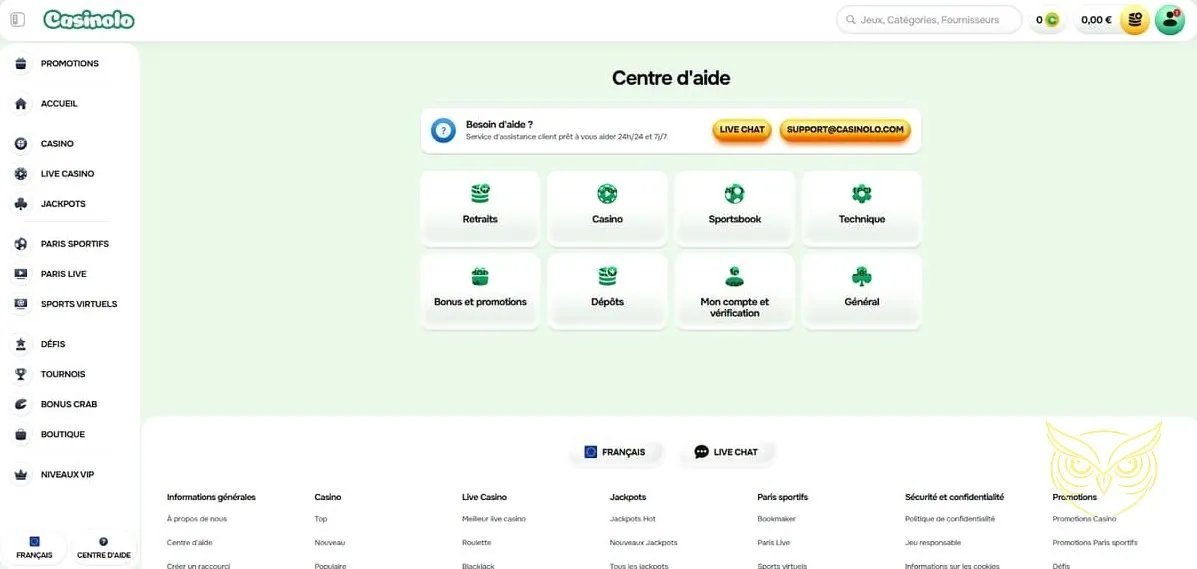Click the coins balance icon
This screenshot has width=1197, height=569.
click(x=1048, y=20)
